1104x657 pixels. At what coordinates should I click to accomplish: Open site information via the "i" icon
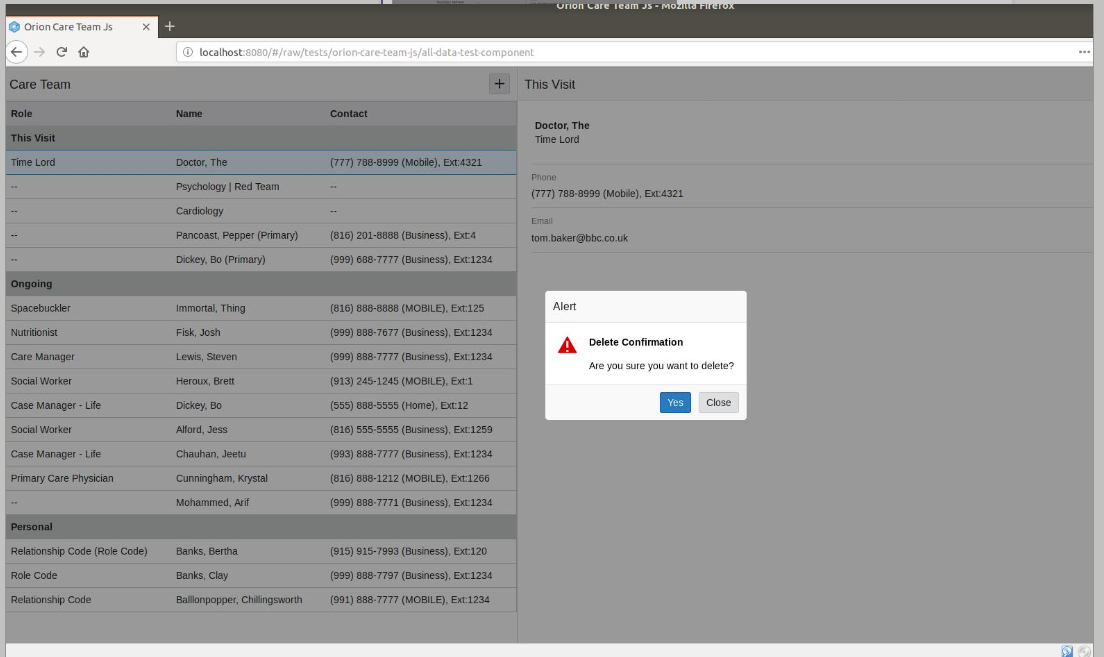(x=187, y=52)
